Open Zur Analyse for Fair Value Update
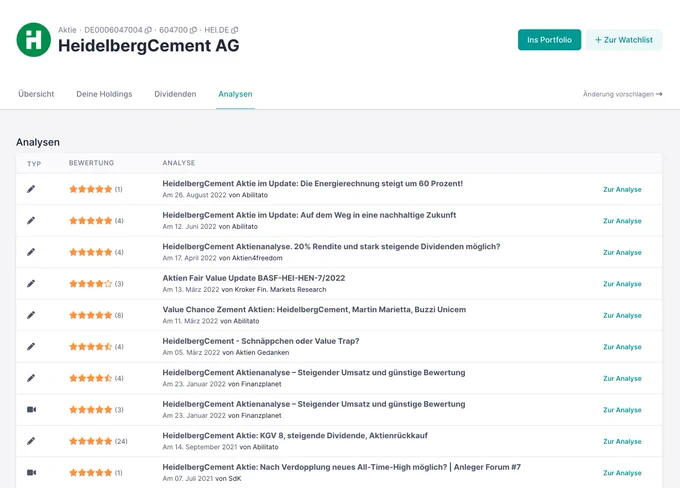Viewport: 680px width, 488px height. pyautogui.click(x=622, y=284)
